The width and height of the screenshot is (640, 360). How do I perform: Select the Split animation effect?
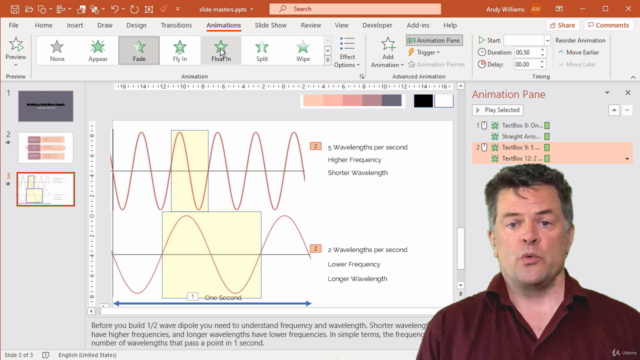pos(262,51)
